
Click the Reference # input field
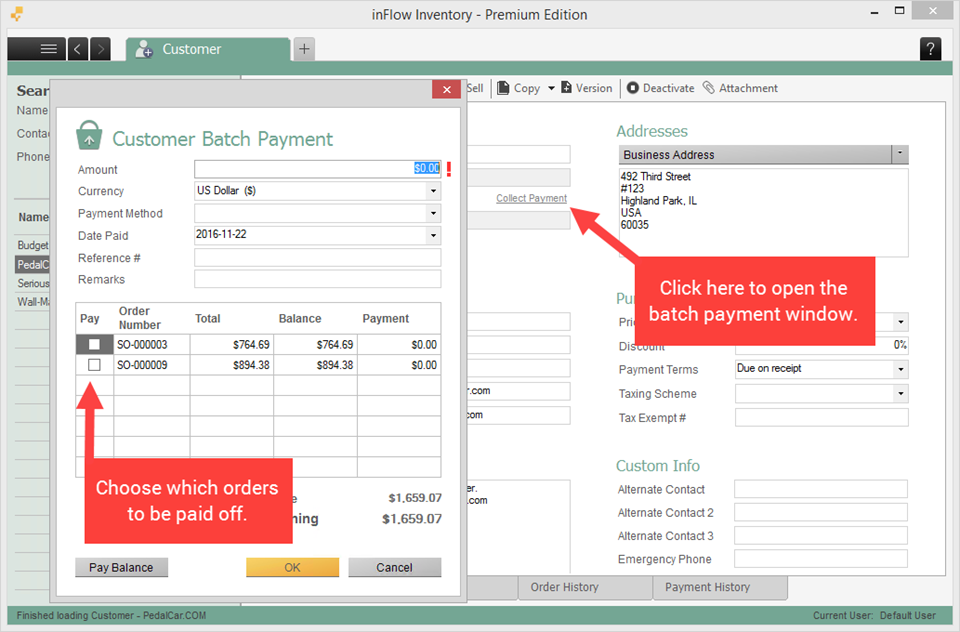pos(317,258)
